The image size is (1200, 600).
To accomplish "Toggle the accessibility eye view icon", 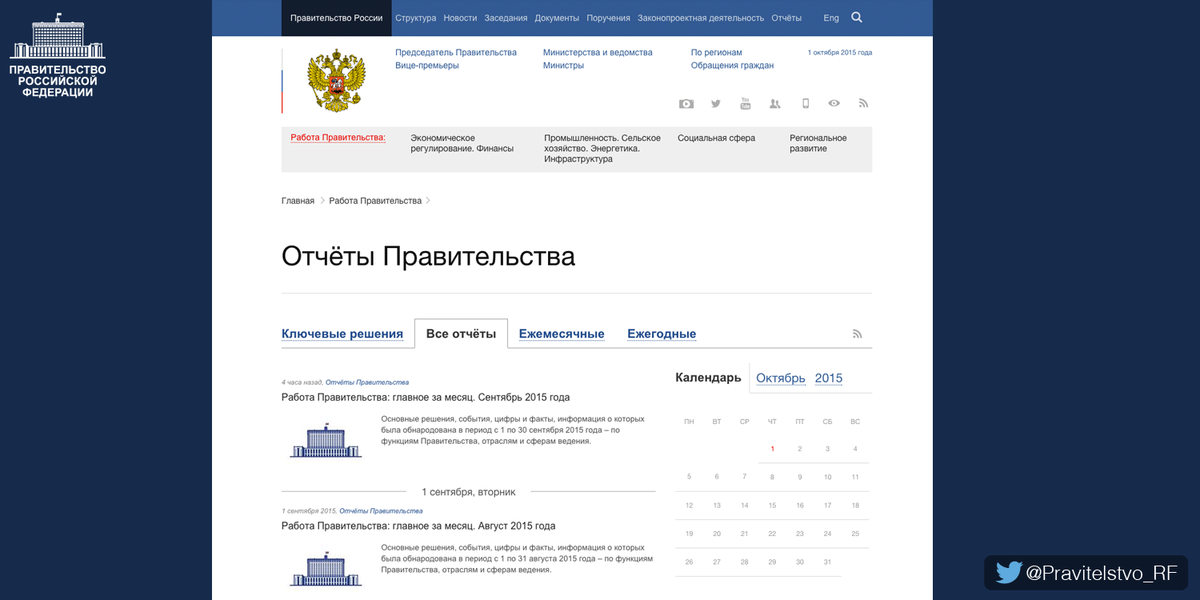I will click(834, 104).
